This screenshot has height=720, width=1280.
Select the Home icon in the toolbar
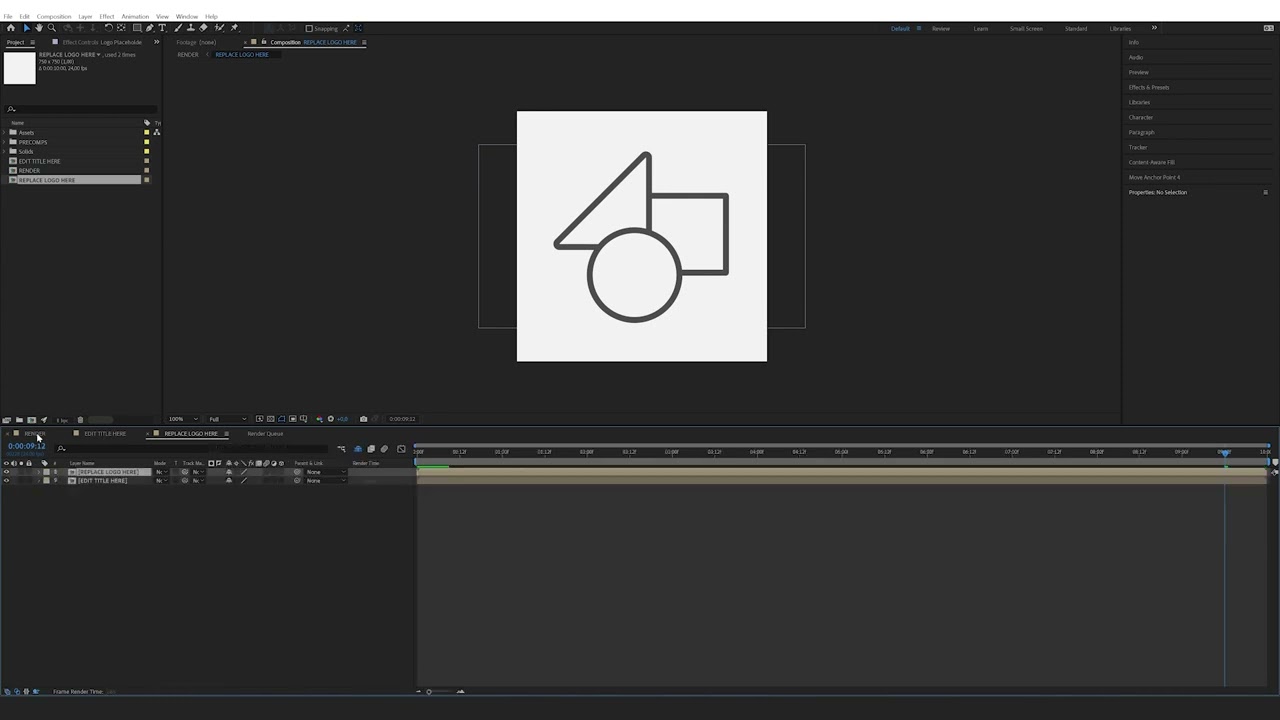[x=11, y=28]
